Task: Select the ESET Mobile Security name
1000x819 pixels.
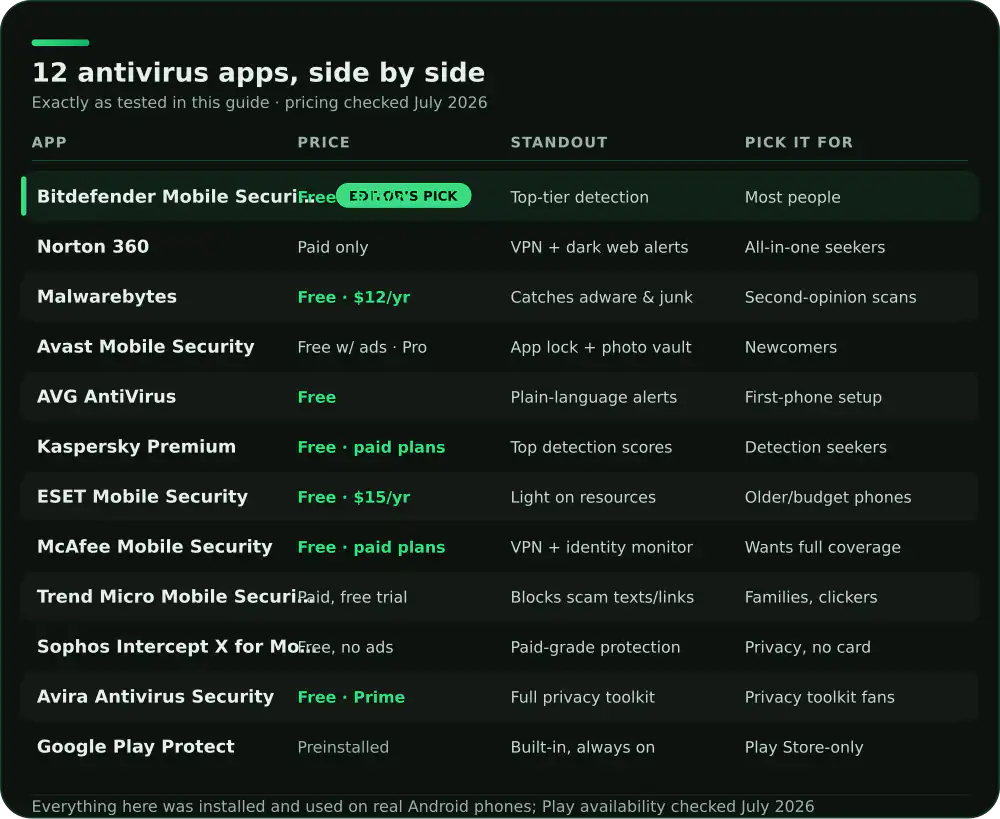Action: point(143,496)
